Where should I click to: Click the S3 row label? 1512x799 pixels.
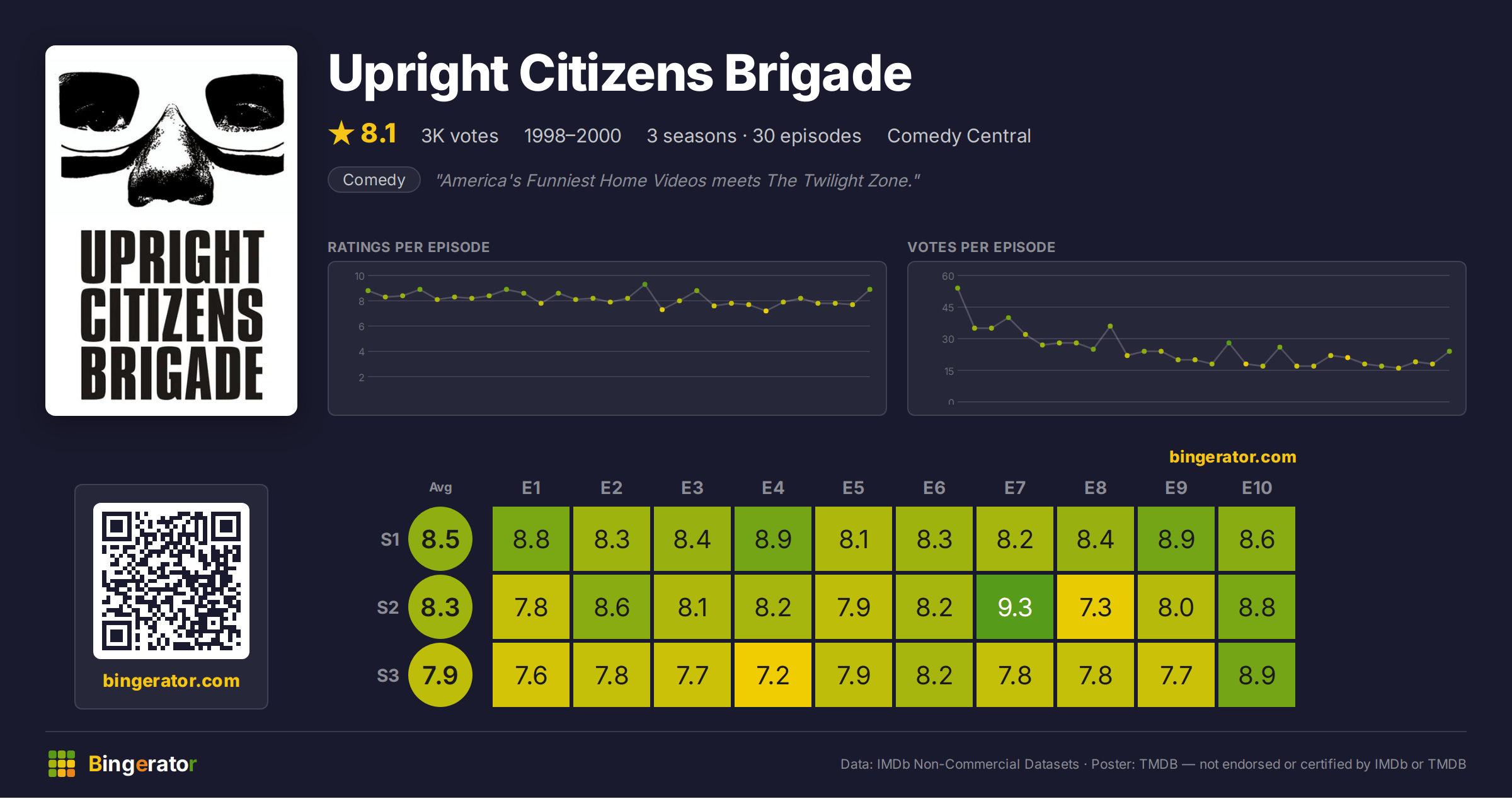388,675
